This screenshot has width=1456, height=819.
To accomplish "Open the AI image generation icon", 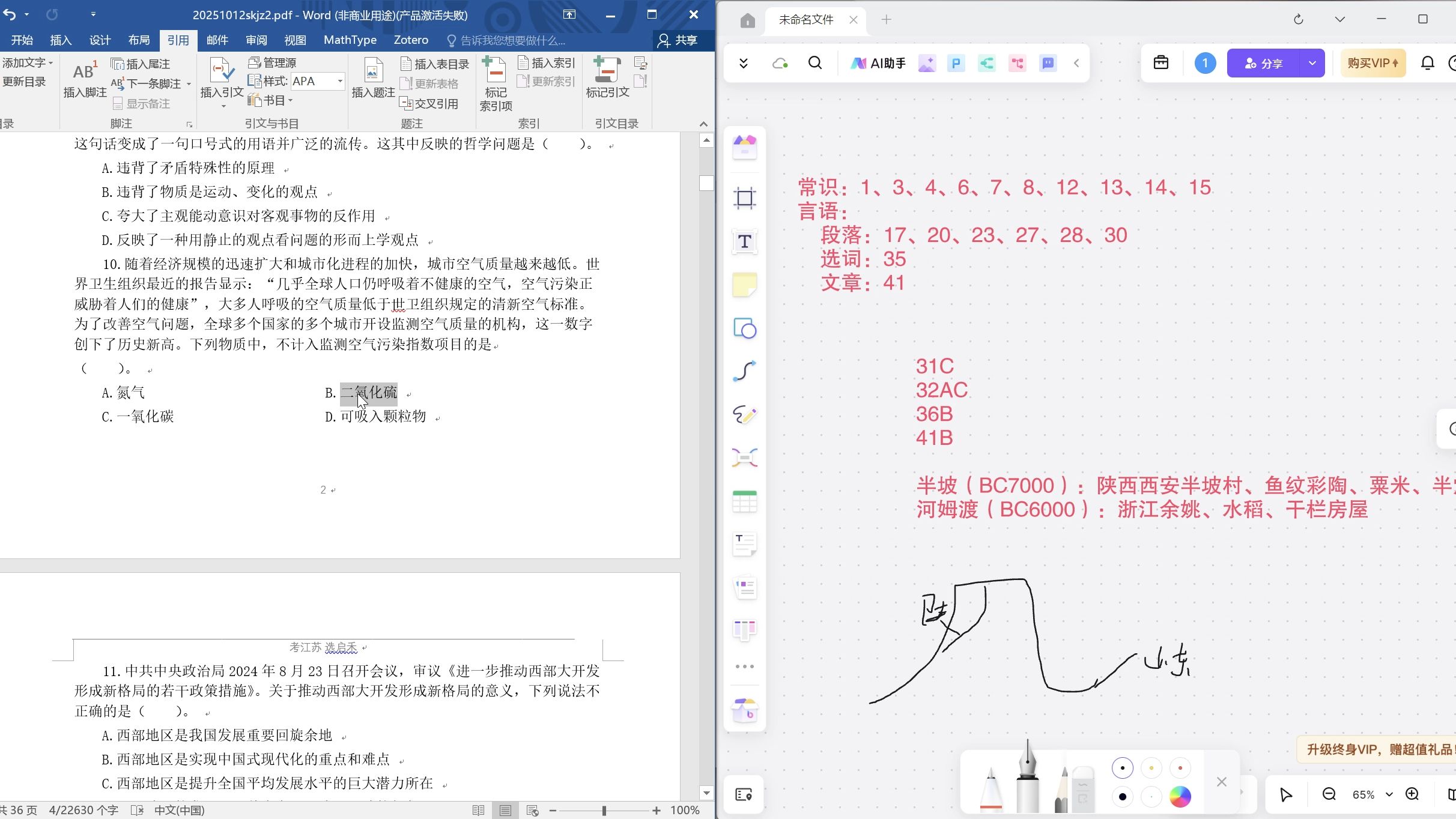I will tap(927, 63).
